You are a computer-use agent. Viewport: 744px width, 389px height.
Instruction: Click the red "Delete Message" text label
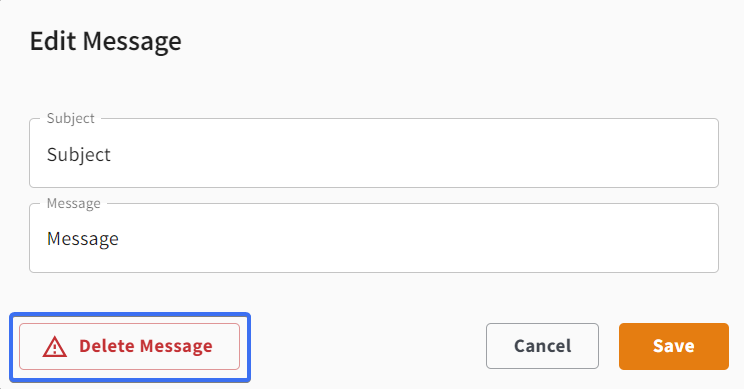pyautogui.click(x=146, y=346)
